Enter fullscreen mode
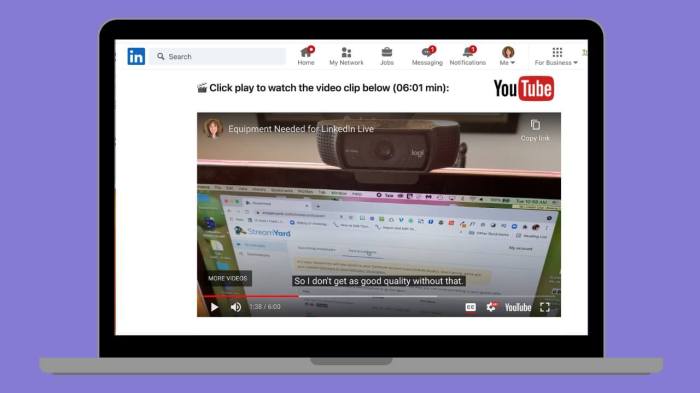 tap(545, 307)
